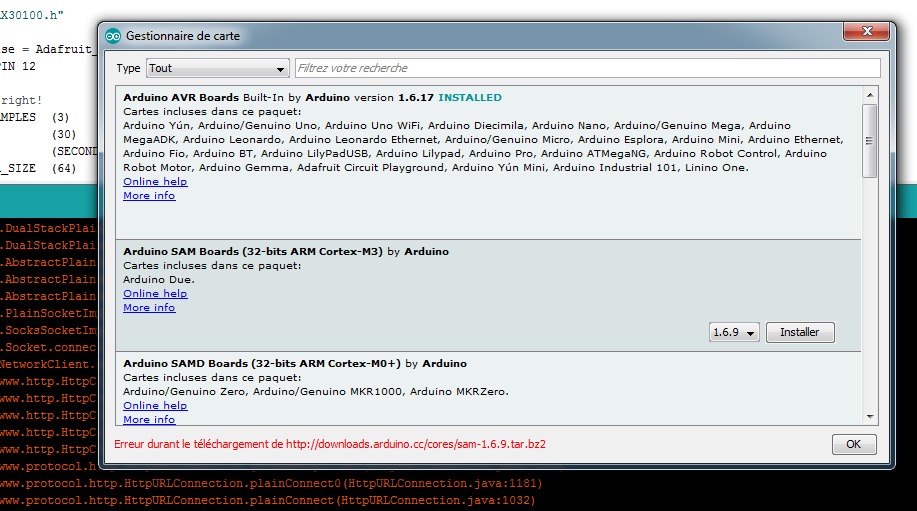Image resolution: width=917 pixels, height=511 pixels.
Task: Select the Arduino SAM Boards (32-bits ARM Cortex-M3) entry
Action: click(x=488, y=295)
